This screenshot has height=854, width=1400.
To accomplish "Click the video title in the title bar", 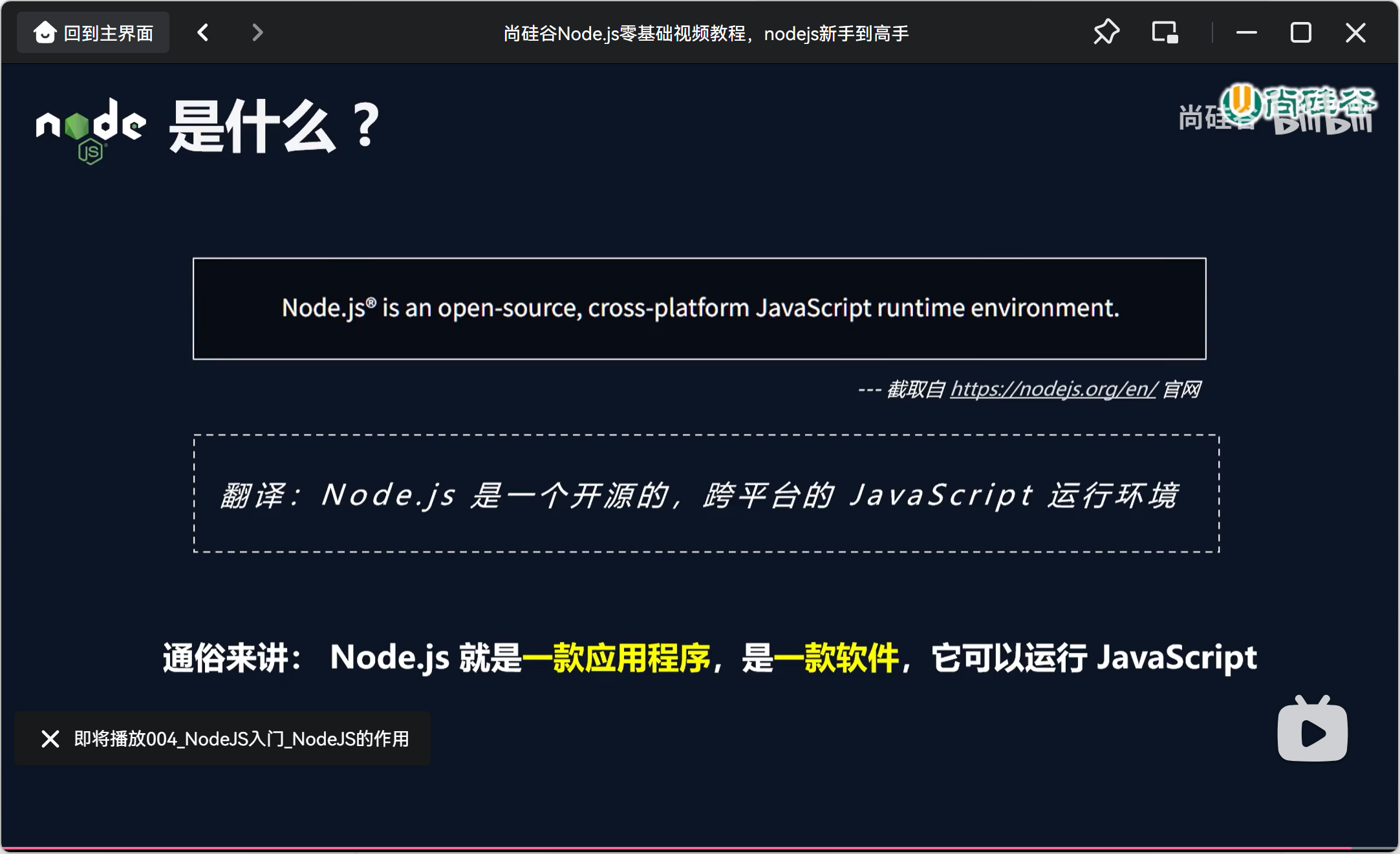I will 706,33.
